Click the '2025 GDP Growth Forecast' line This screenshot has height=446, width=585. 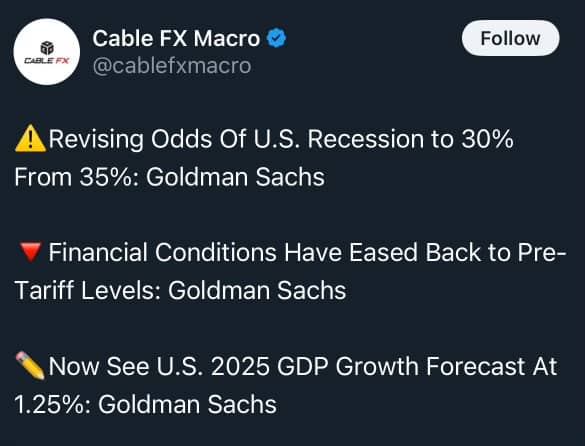(x=303, y=366)
